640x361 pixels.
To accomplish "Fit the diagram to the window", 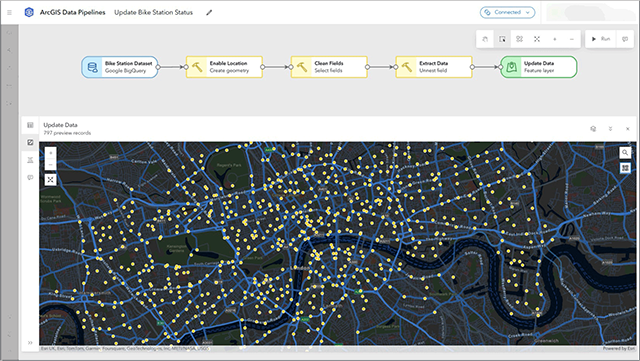I will pyautogui.click(x=537, y=39).
